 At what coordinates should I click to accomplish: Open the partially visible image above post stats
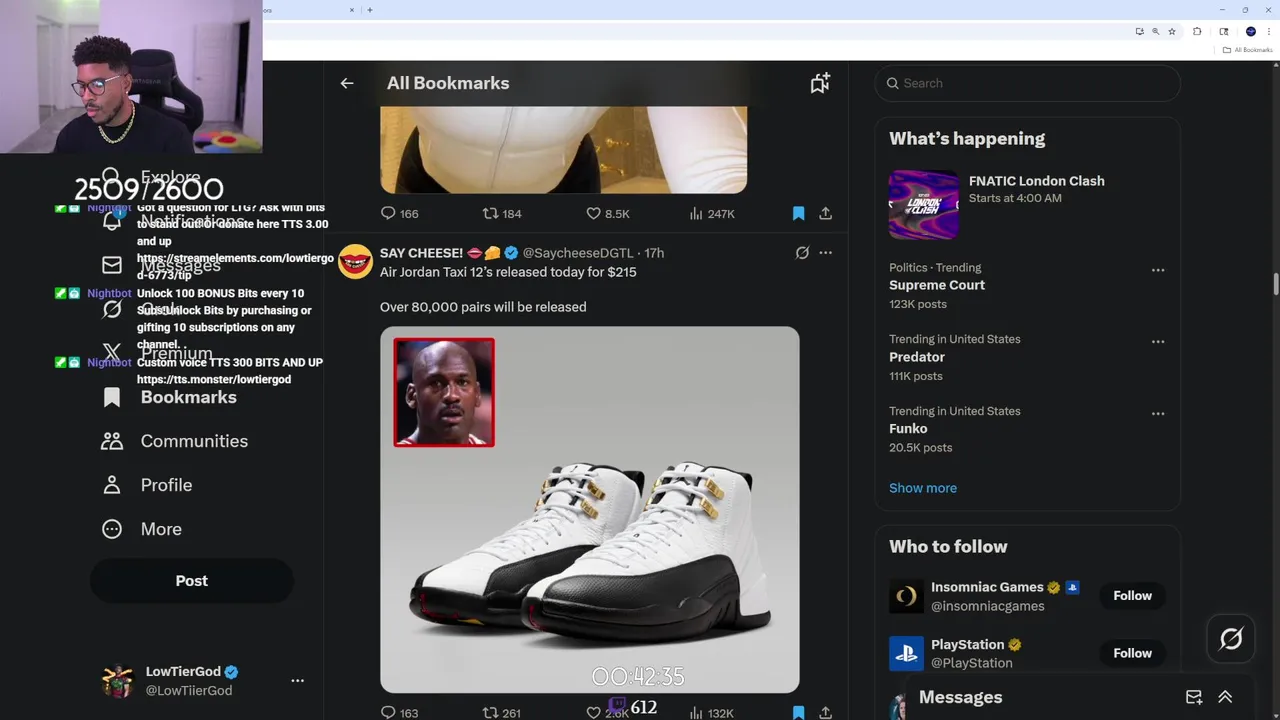click(x=563, y=150)
